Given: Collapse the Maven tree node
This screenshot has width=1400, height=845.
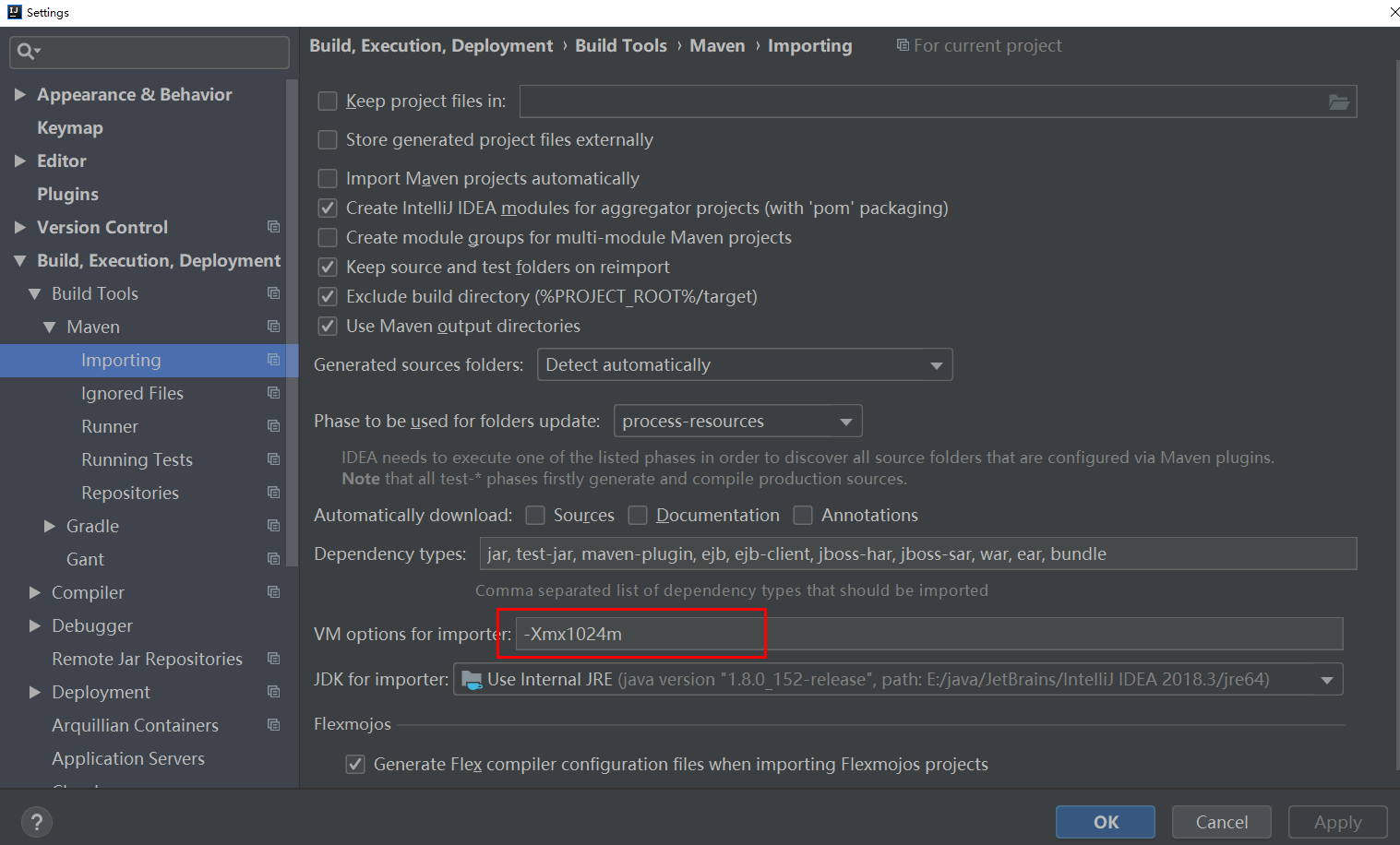Looking at the screenshot, I should (51, 327).
